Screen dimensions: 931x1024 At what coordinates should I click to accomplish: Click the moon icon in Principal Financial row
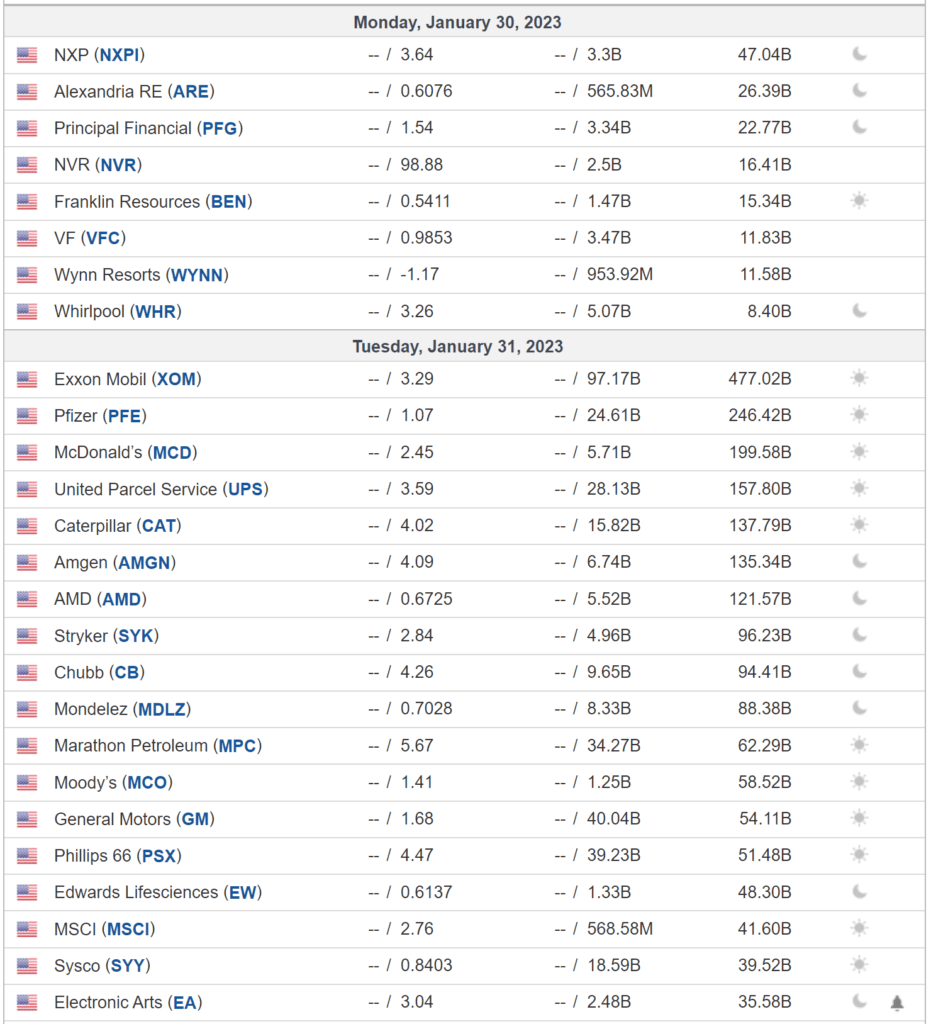860,127
